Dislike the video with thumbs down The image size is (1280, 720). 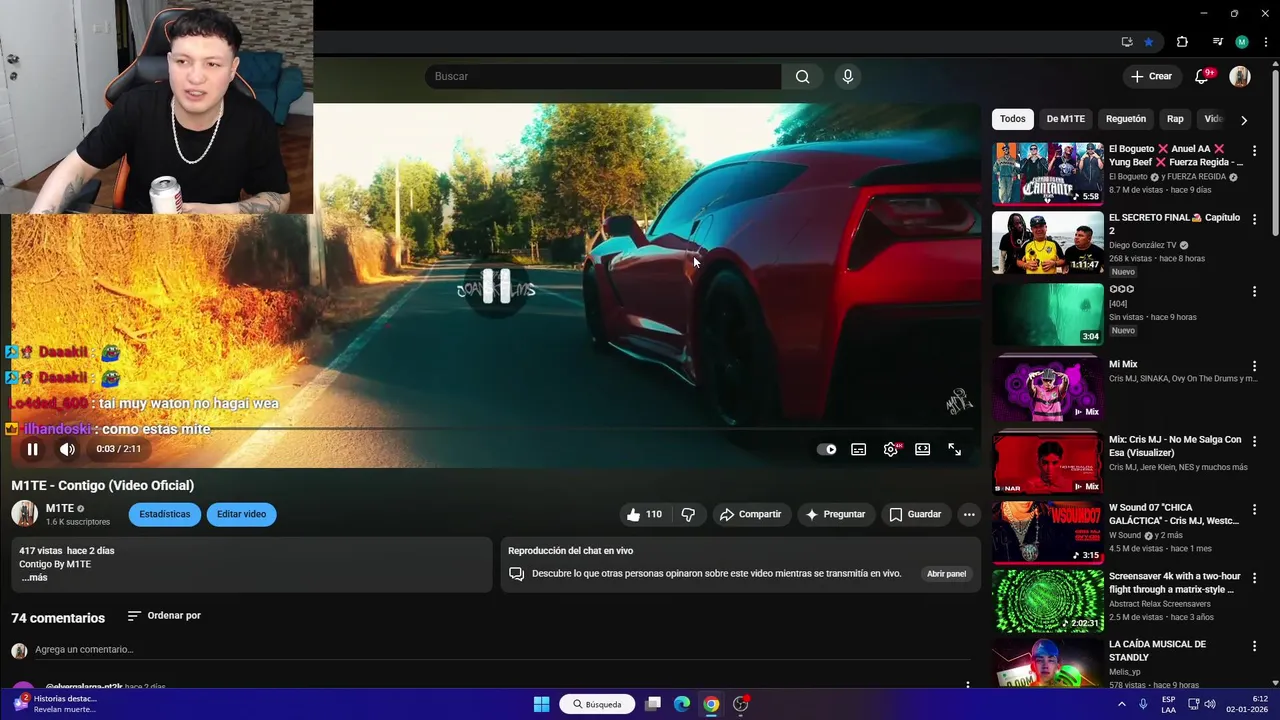688,515
